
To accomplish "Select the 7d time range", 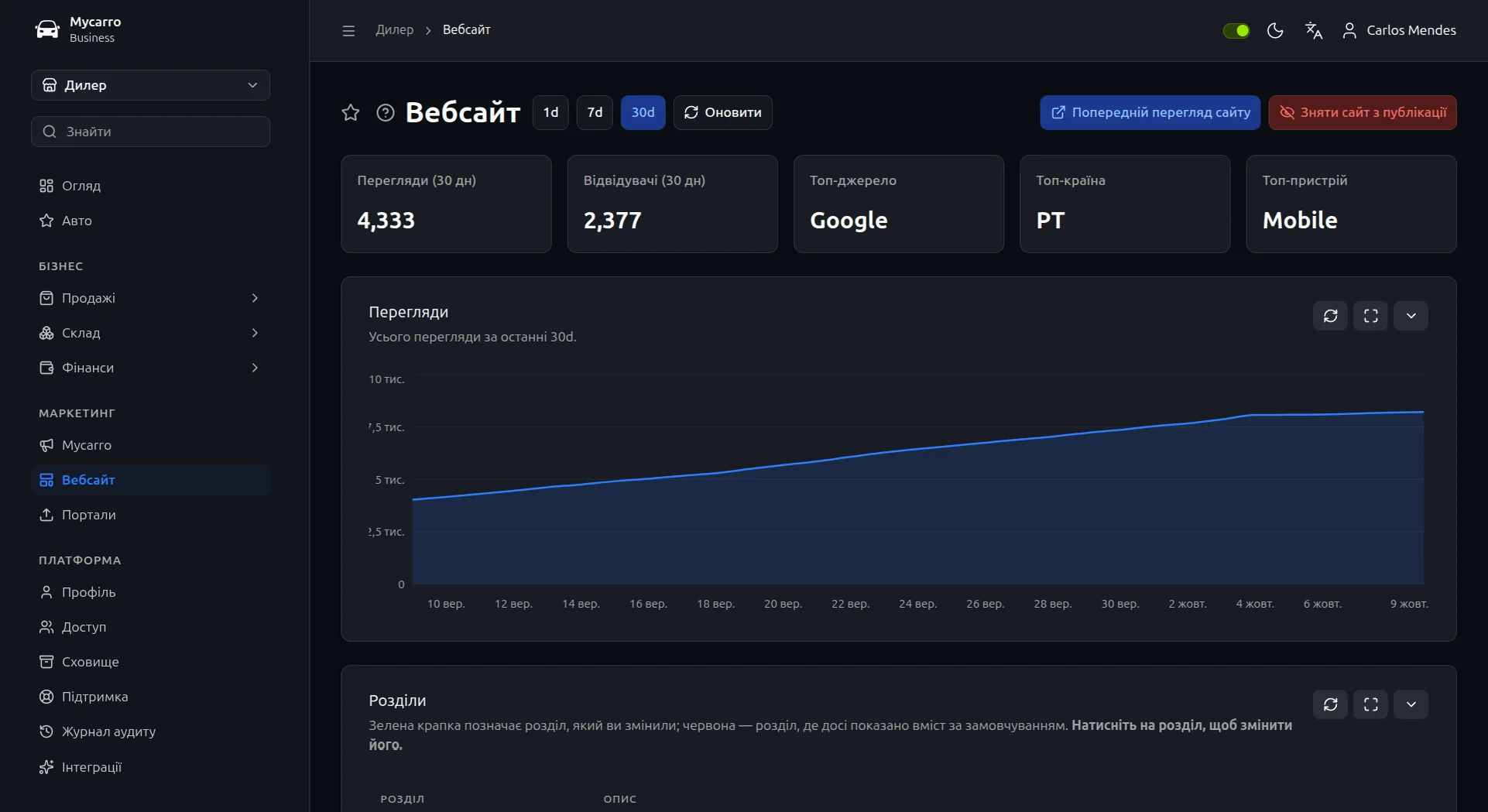I will coord(595,113).
